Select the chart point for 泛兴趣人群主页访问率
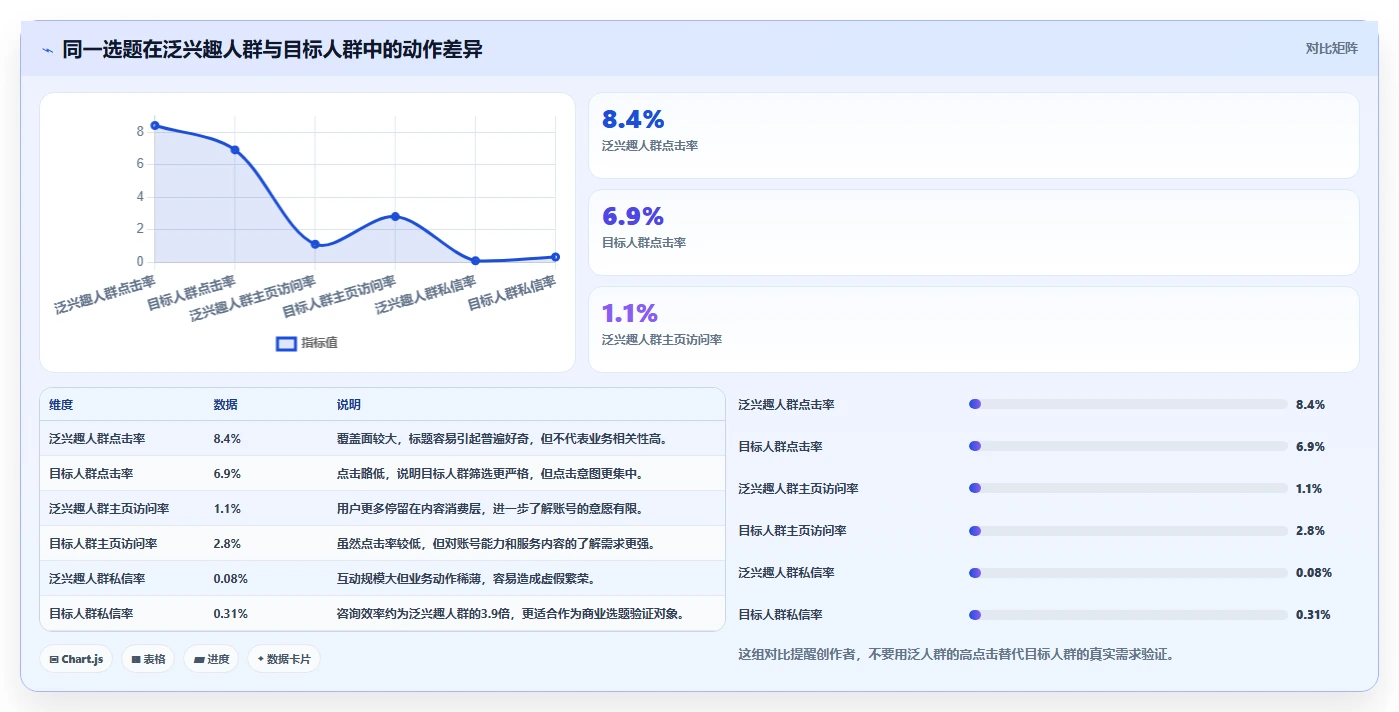This screenshot has height=712, width=1399. pos(315,244)
